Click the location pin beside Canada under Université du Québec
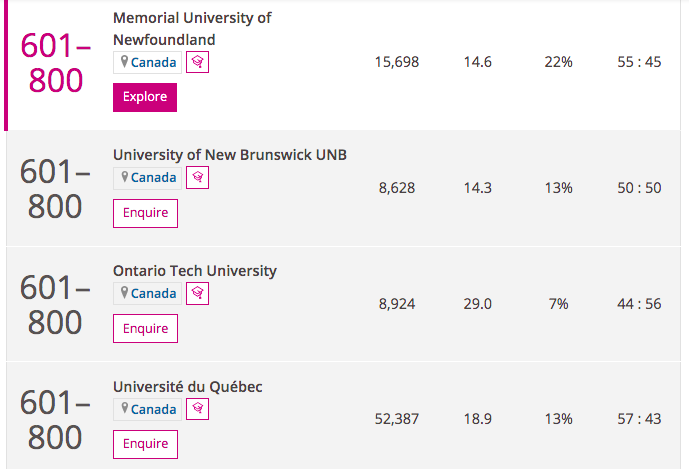This screenshot has height=469, width=689. 124,408
